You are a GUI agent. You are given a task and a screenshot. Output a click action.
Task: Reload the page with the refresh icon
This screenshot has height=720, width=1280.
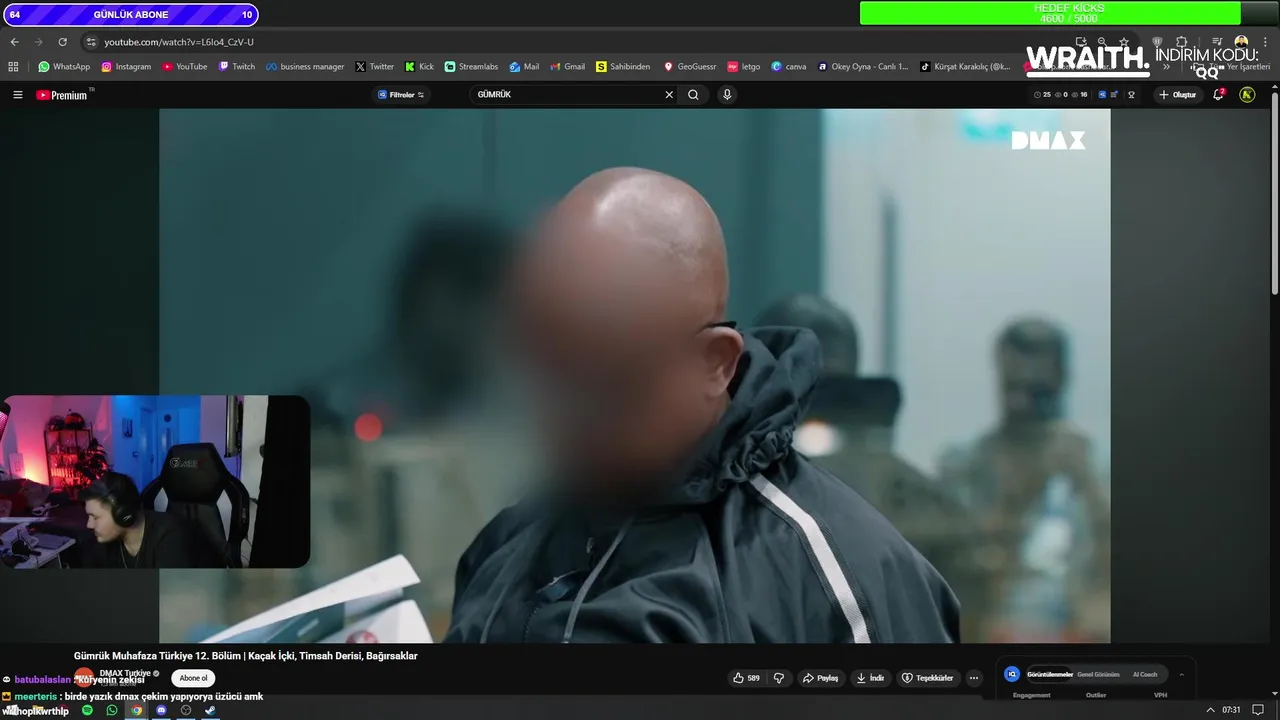tap(62, 42)
